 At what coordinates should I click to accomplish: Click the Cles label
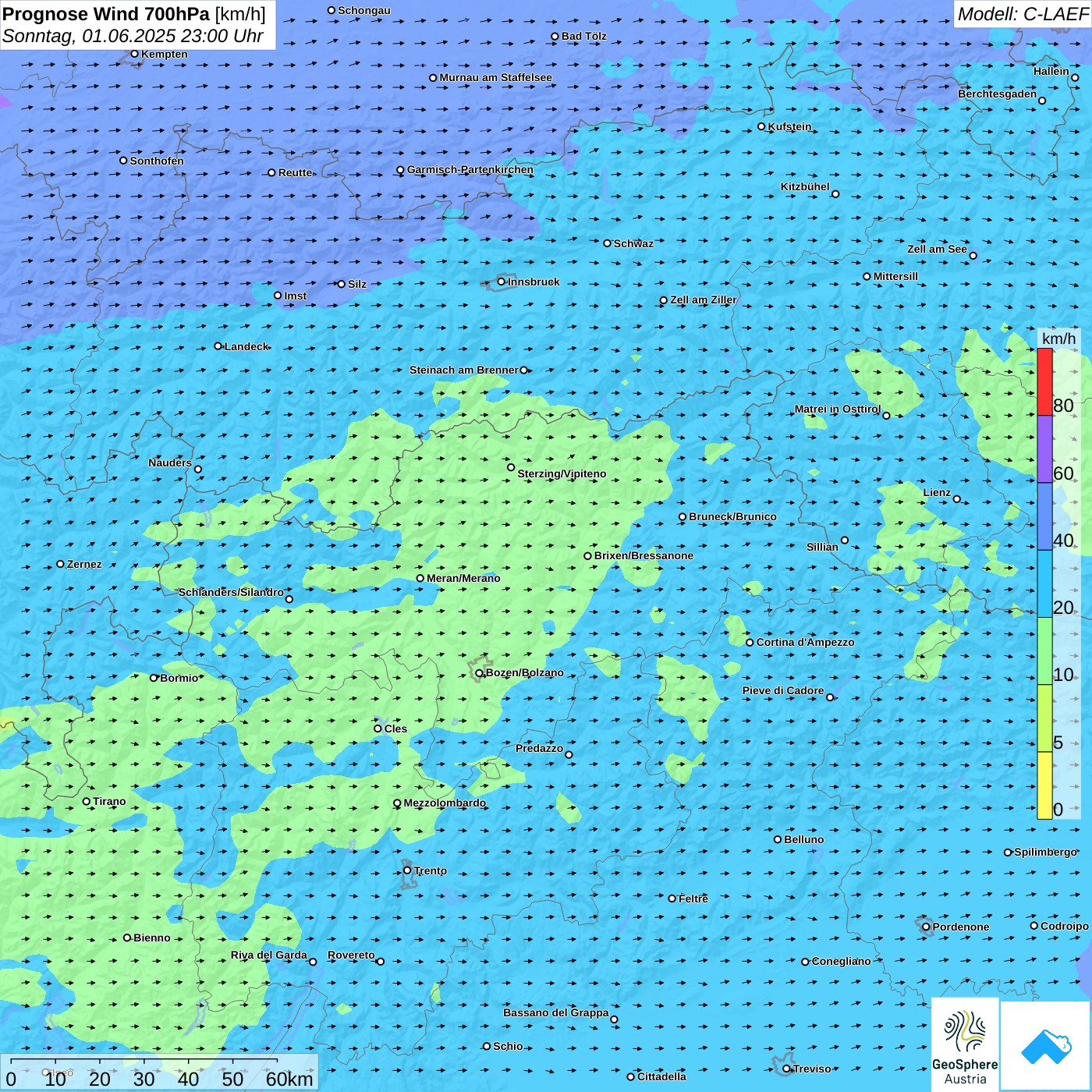pyautogui.click(x=395, y=729)
